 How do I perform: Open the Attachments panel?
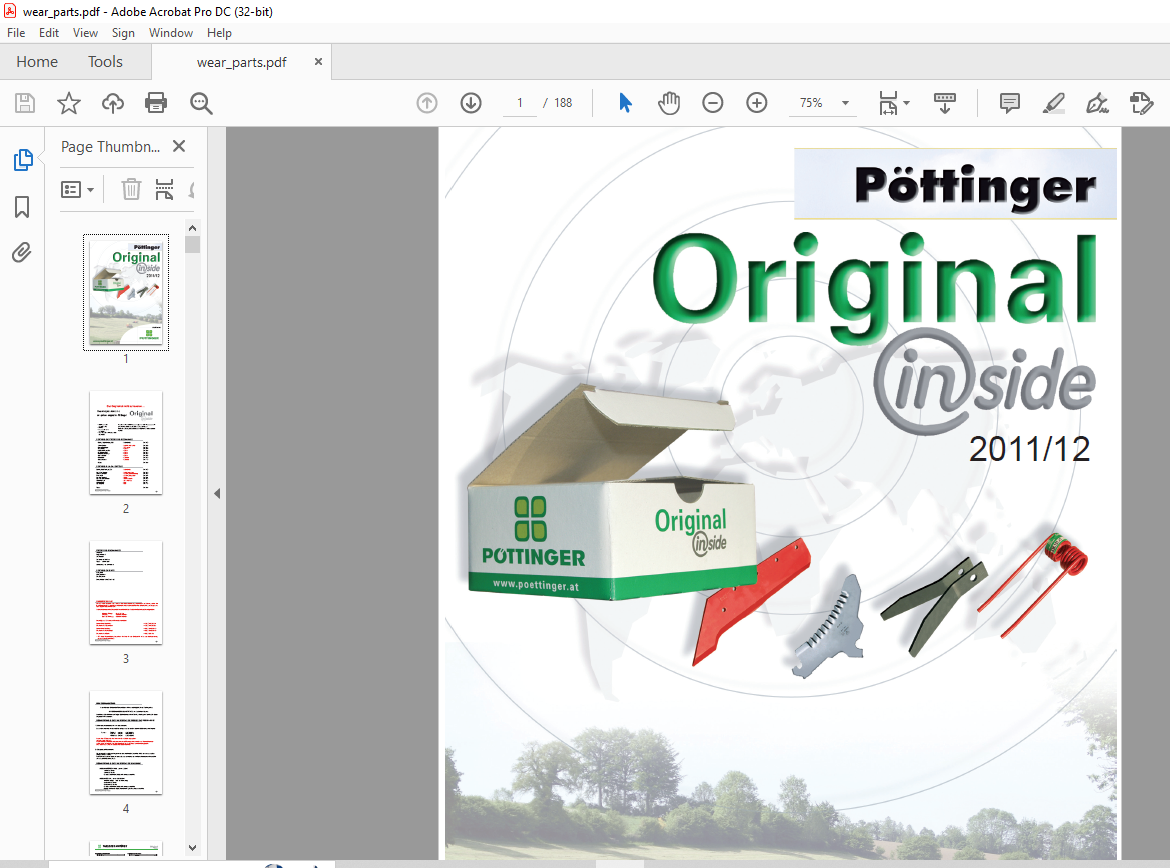tap(22, 253)
